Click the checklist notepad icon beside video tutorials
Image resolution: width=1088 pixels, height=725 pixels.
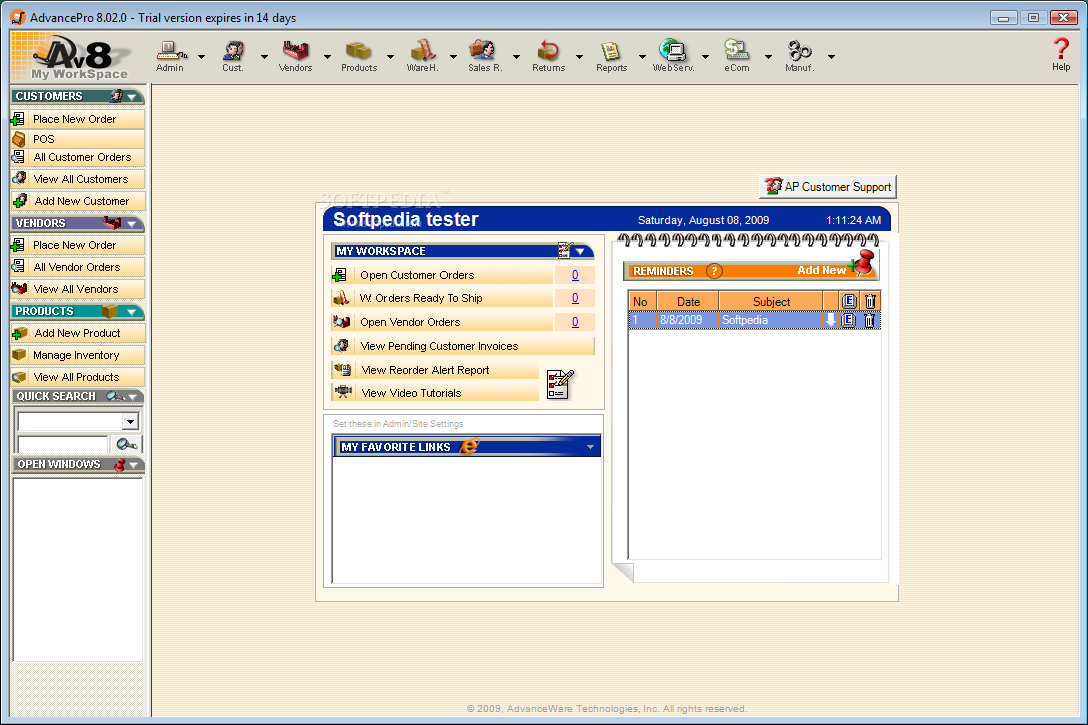point(560,384)
